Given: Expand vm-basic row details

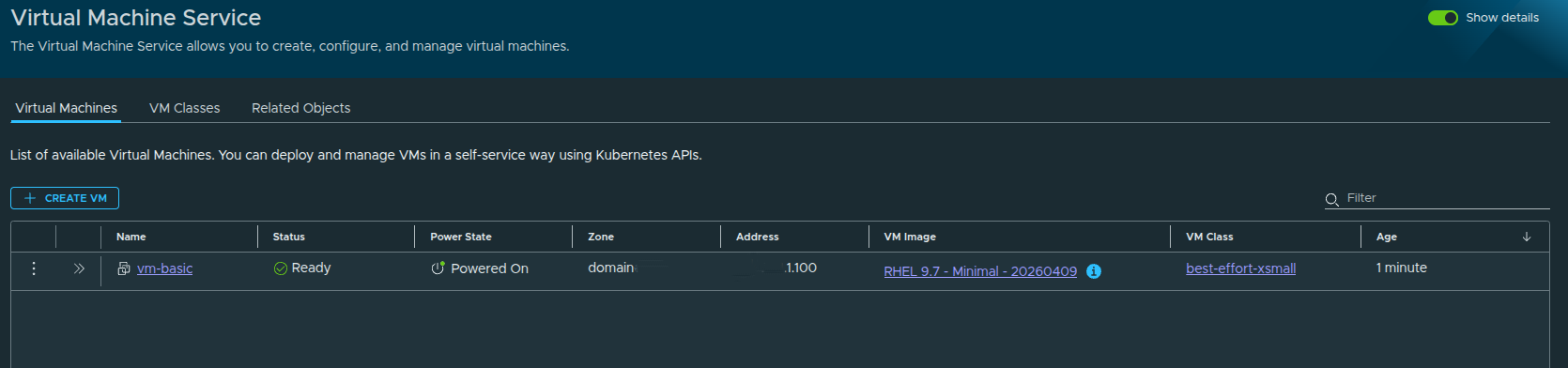Looking at the screenshot, I should (x=79, y=268).
